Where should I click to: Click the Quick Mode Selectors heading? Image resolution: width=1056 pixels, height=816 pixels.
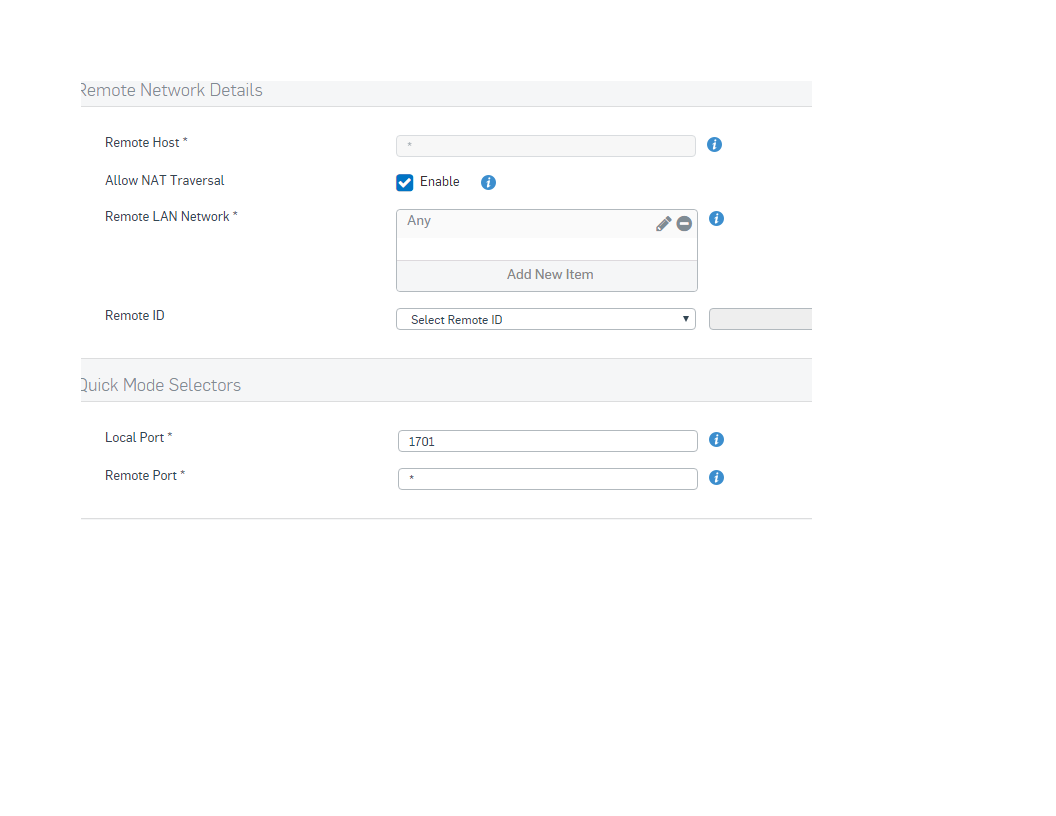click(160, 385)
